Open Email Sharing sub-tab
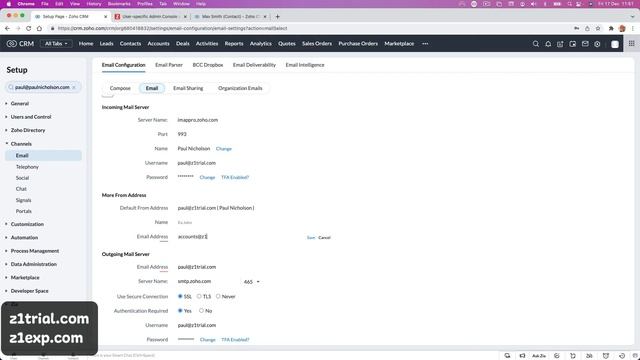This screenshot has width=640, height=360. tap(188, 88)
